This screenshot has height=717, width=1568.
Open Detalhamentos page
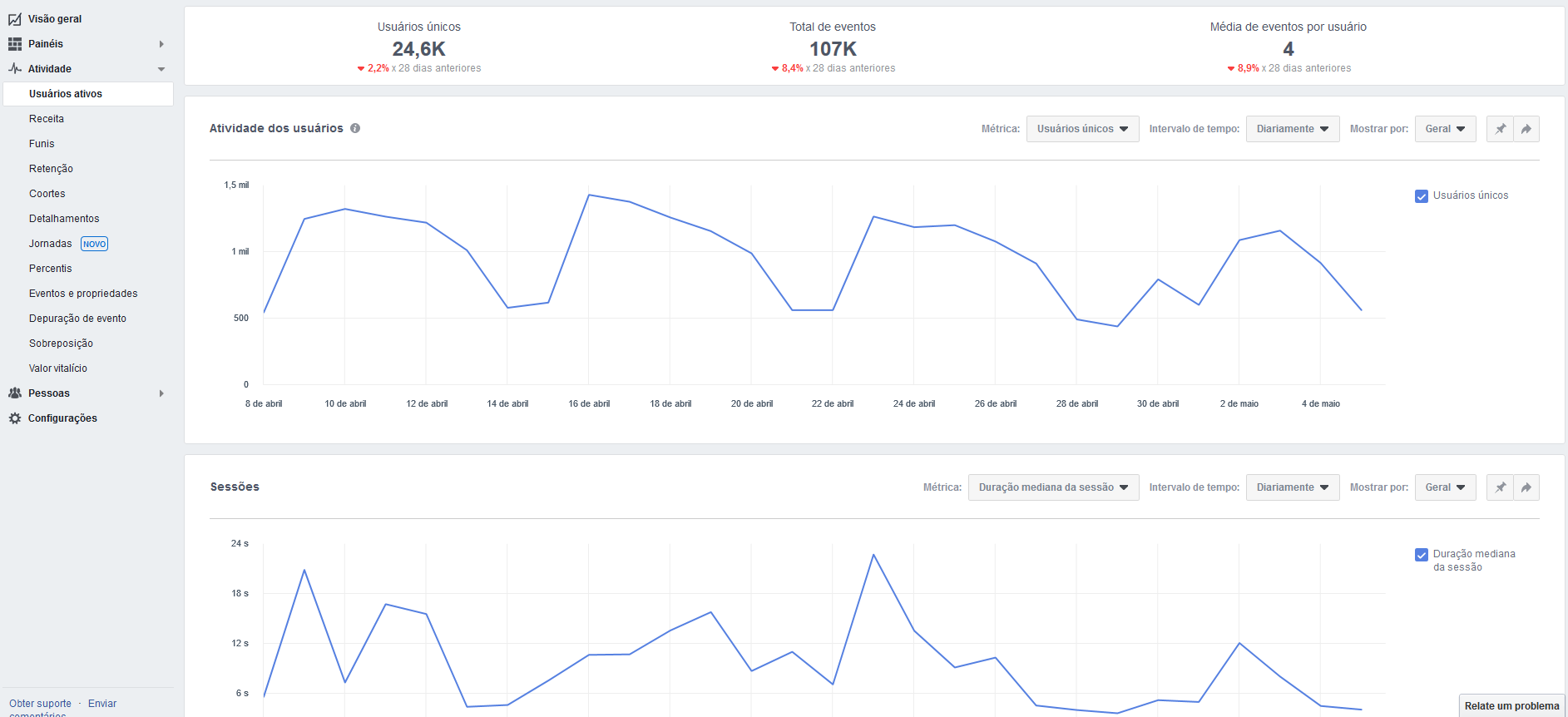pyautogui.click(x=64, y=219)
